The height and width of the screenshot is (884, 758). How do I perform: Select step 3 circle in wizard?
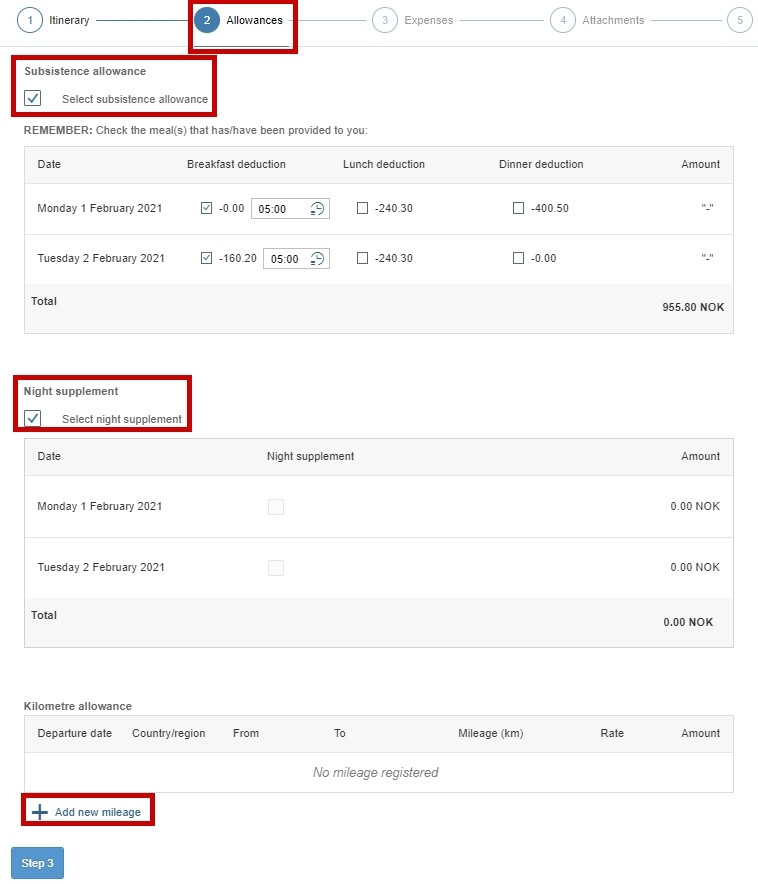(385, 20)
